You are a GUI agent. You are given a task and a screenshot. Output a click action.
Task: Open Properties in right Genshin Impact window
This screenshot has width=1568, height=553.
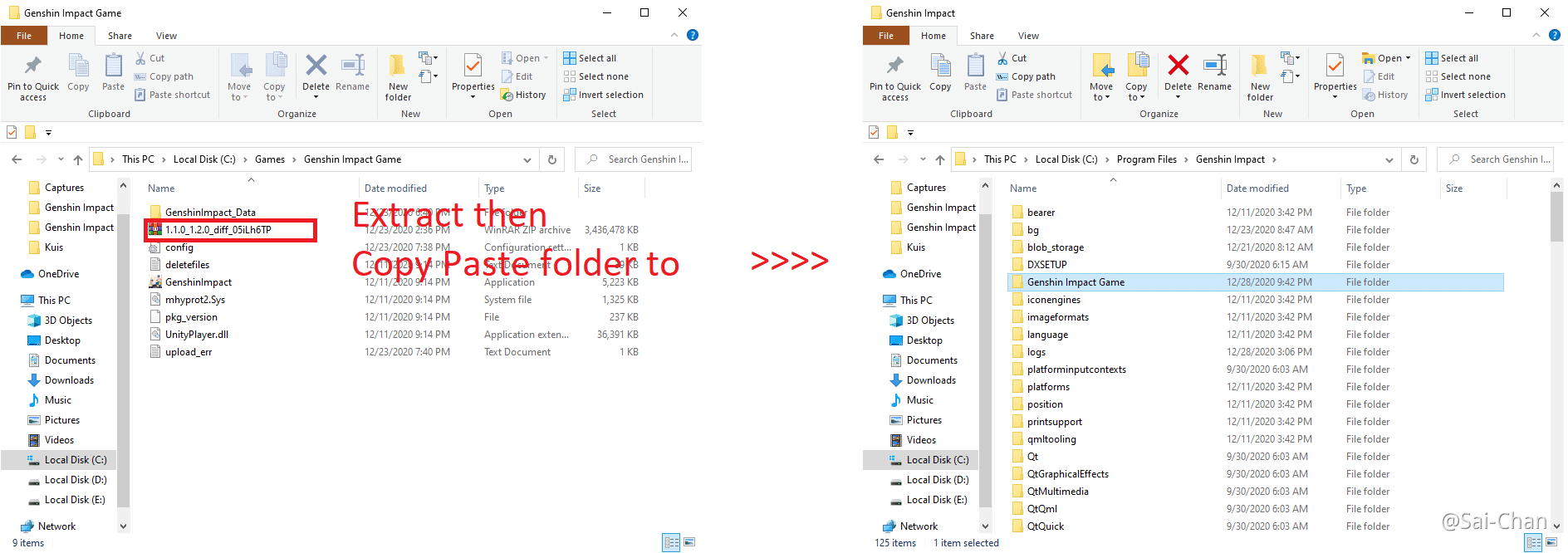click(x=1335, y=76)
